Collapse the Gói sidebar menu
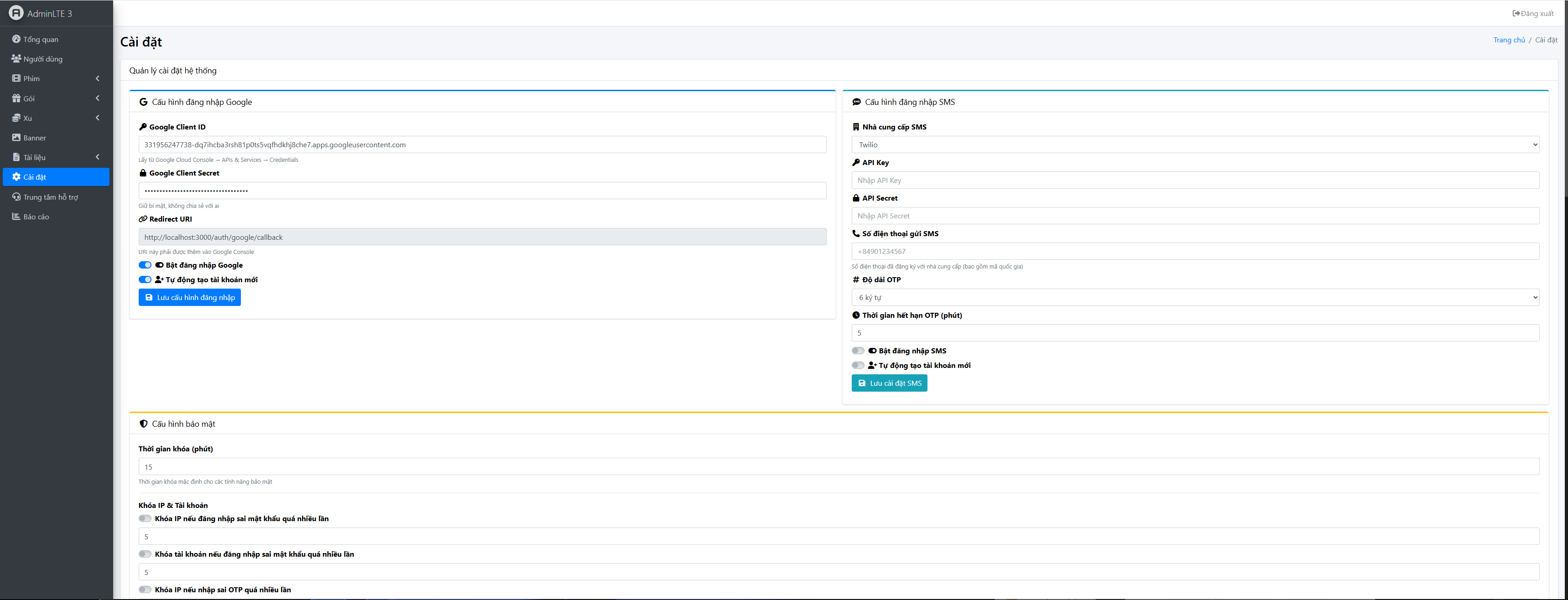The height and width of the screenshot is (600, 1568). click(56, 98)
